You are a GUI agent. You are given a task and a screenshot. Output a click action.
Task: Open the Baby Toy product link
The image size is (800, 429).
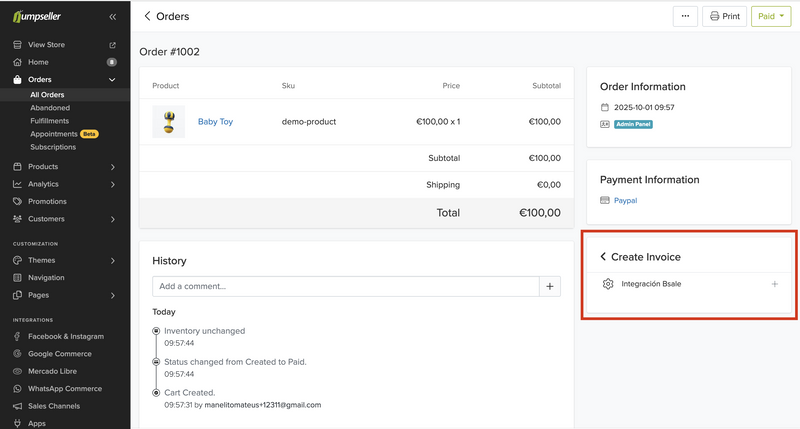215,122
